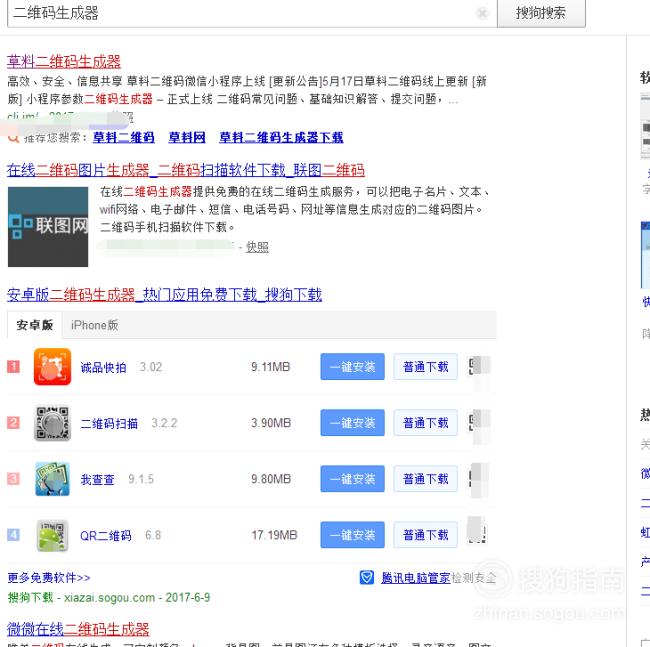This screenshot has width=650, height=647.
Task: Open 在线二维码图片生成器 联图二维码 result
Action: [x=186, y=170]
